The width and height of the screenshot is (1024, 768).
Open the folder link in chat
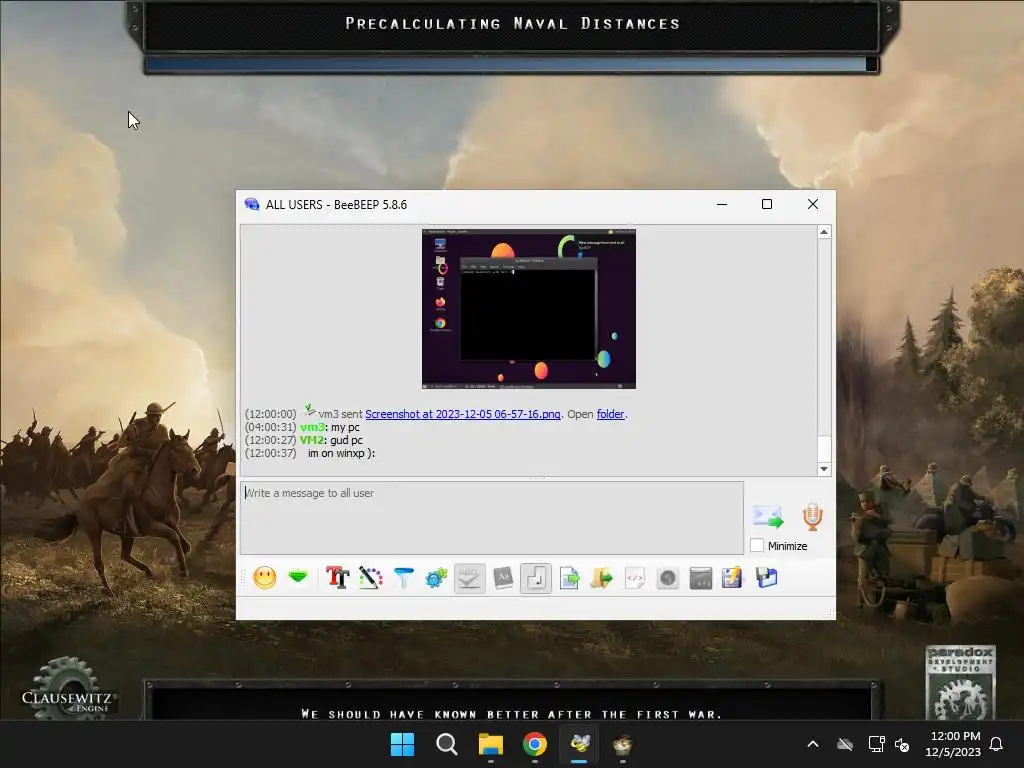610,414
